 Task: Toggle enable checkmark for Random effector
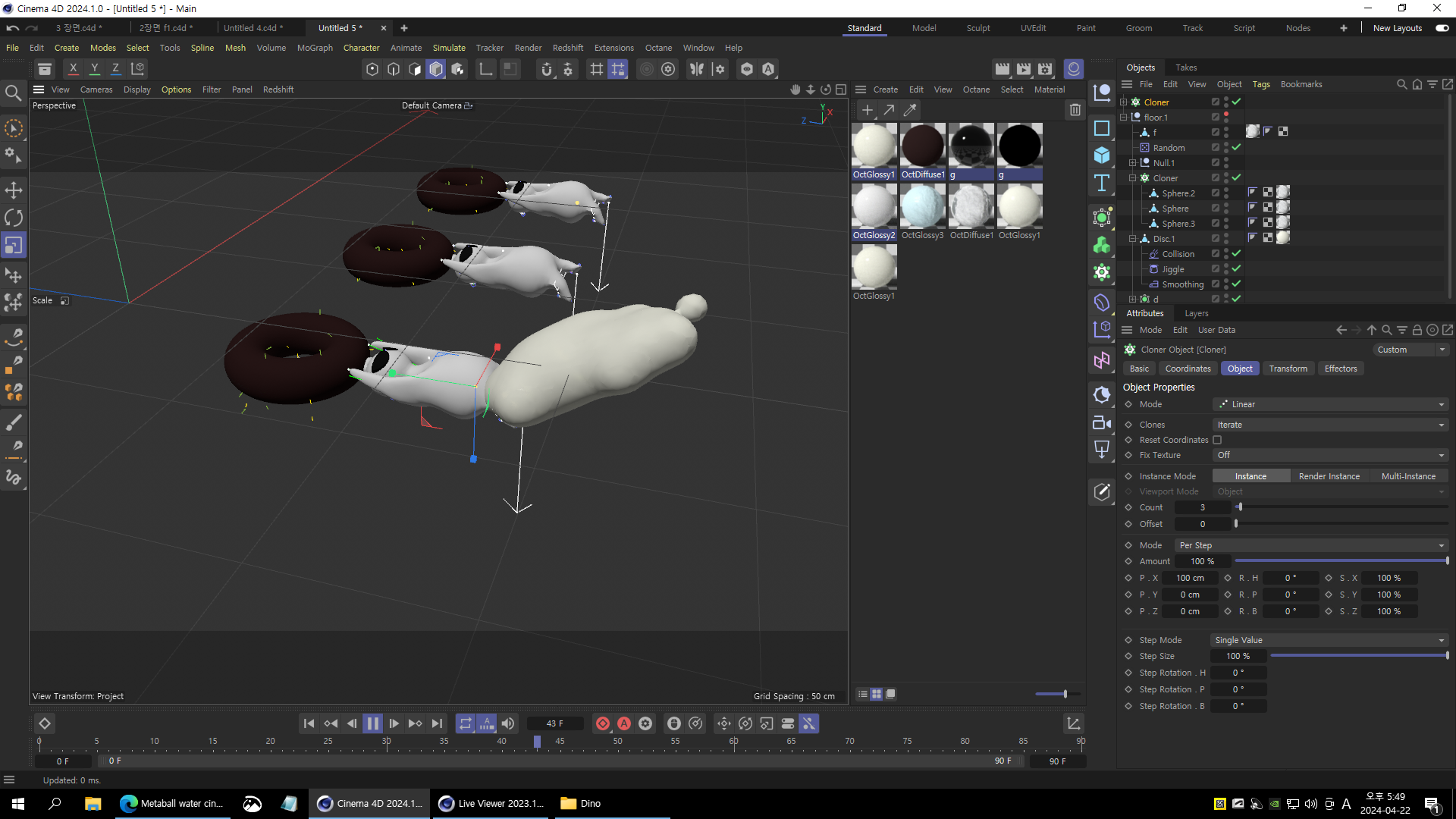click(x=1237, y=147)
